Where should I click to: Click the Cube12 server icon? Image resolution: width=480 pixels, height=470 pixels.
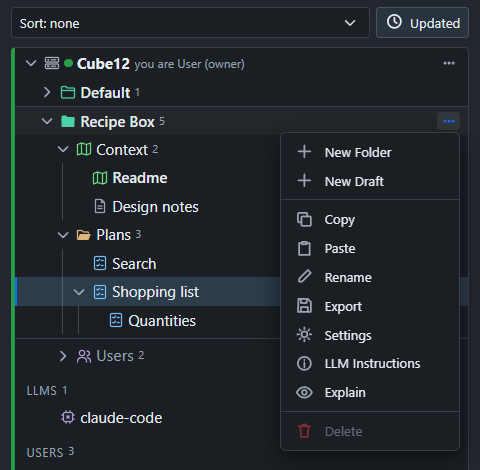coord(52,63)
